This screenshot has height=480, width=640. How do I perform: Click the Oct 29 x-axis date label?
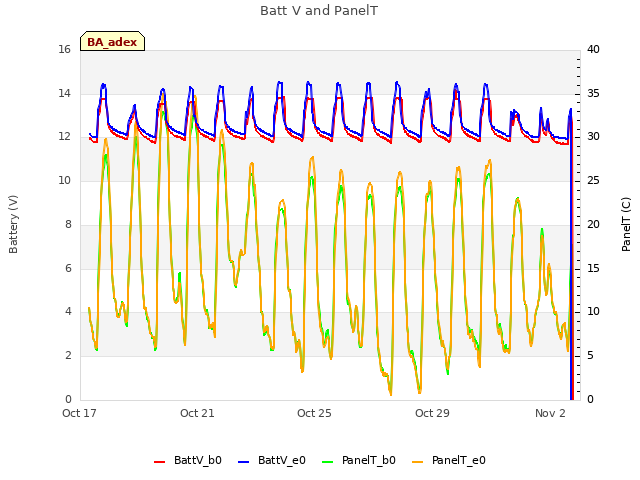pyautogui.click(x=432, y=413)
